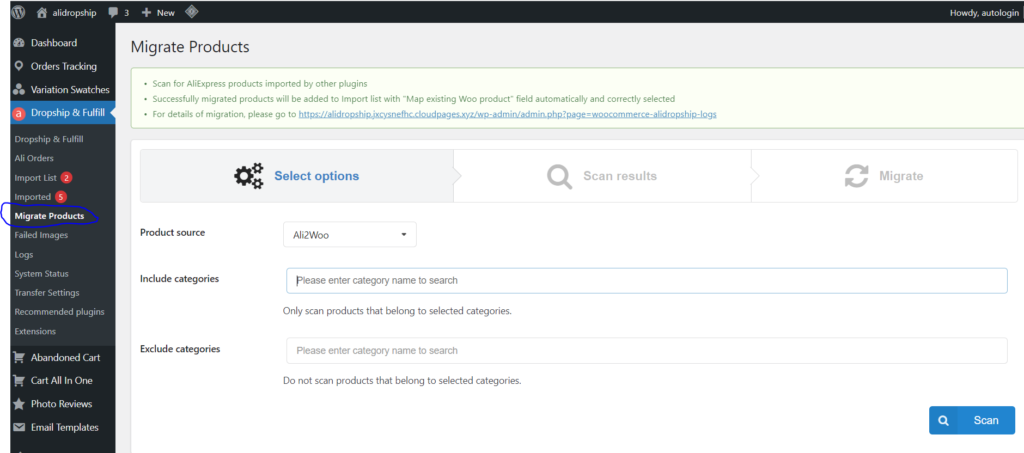This screenshot has width=1024, height=453.
Task: Open Failed Images submenu item
Action: (x=40, y=235)
